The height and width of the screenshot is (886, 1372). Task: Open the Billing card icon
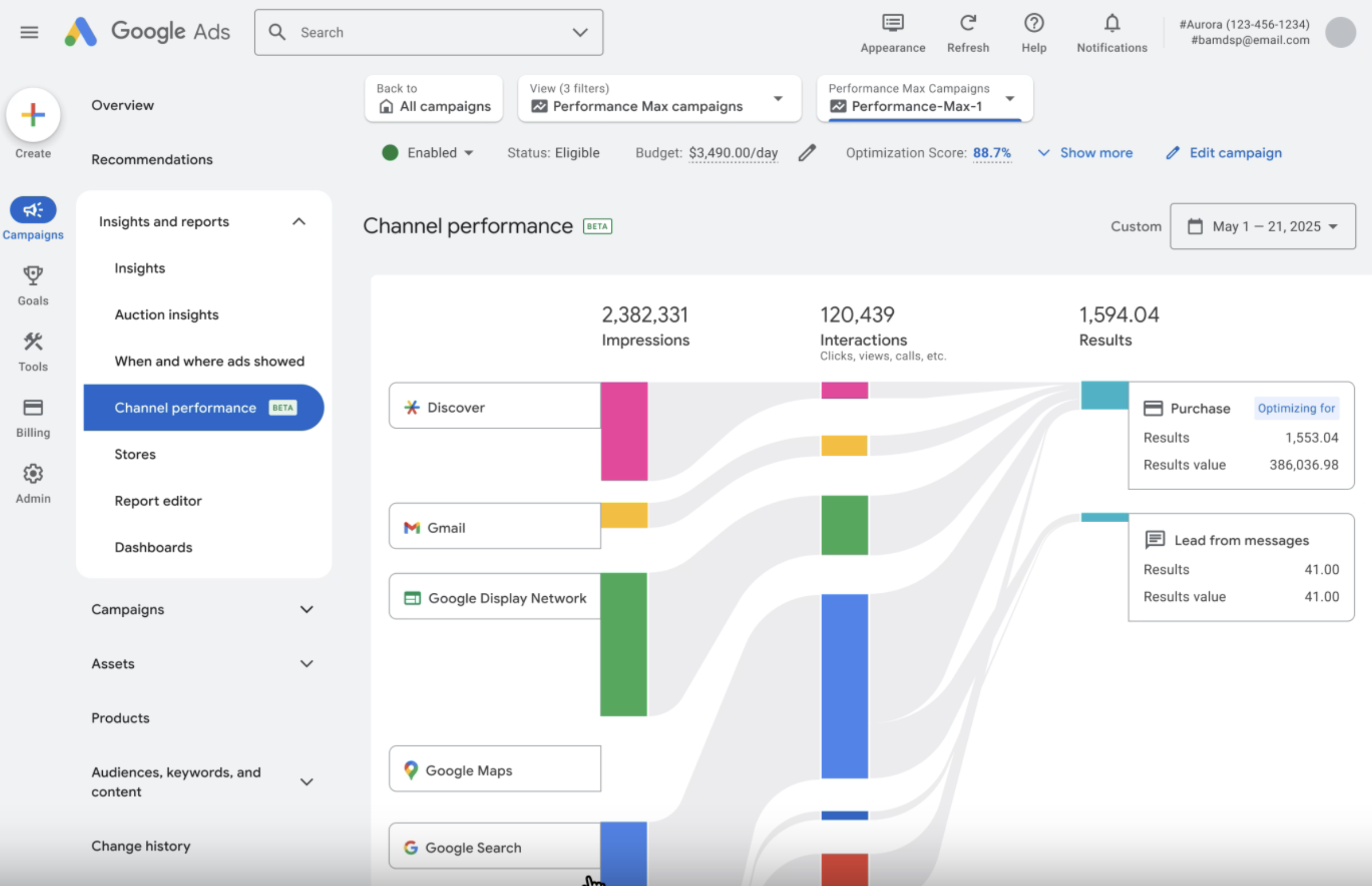[x=33, y=408]
